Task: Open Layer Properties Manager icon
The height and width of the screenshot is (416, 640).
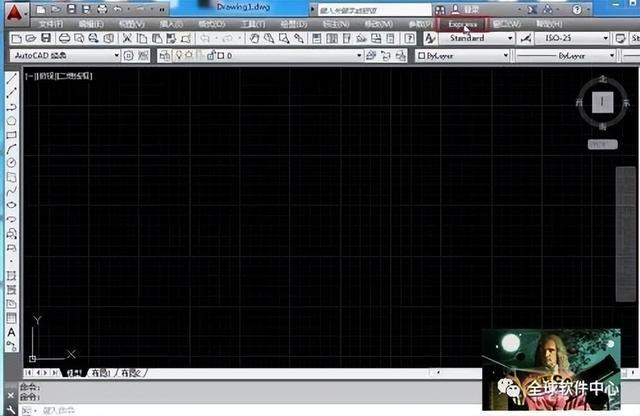Action: pos(164,56)
